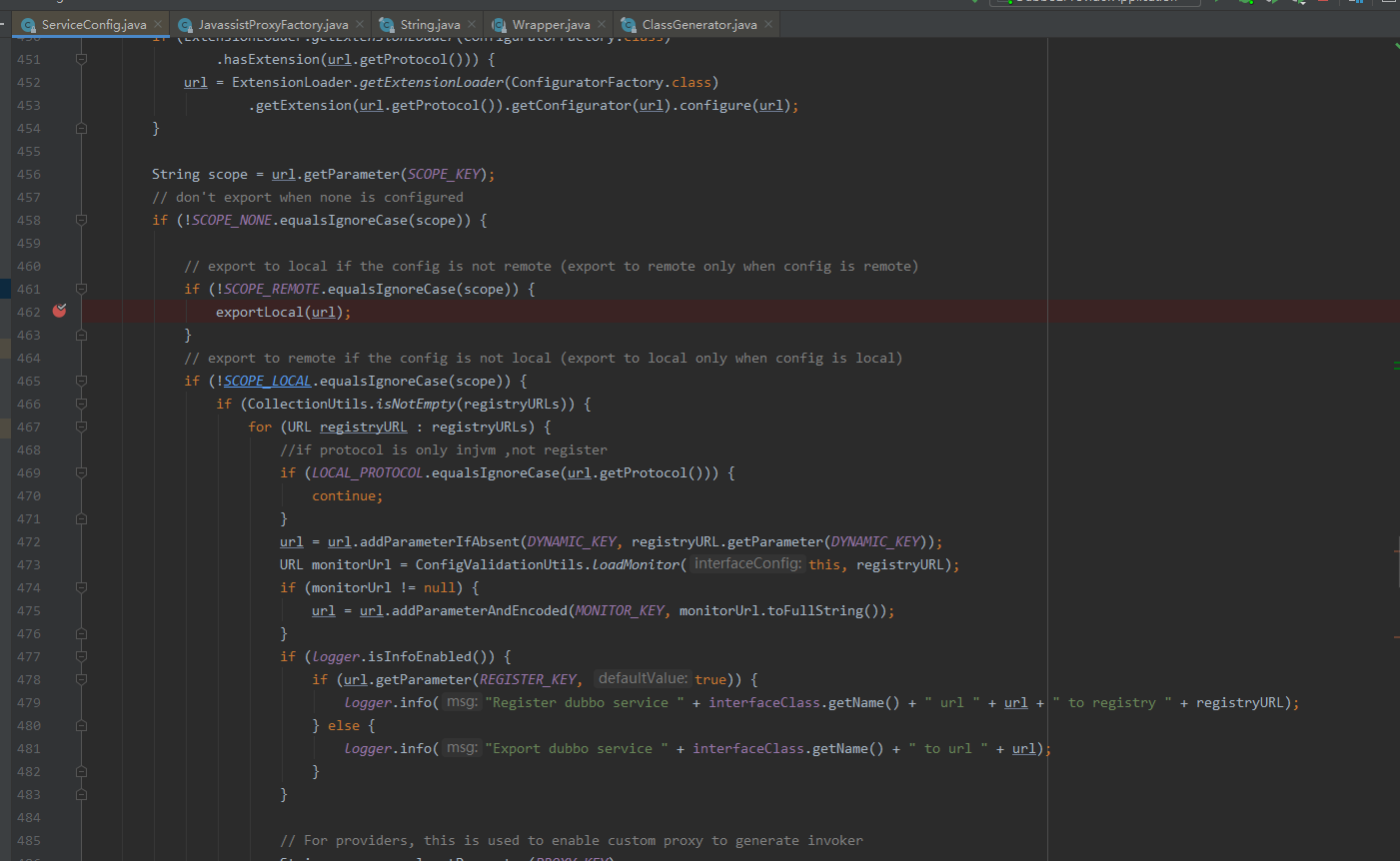The height and width of the screenshot is (861, 1400).
Task: Click the green inspection checkmark at editor top-right
Action: point(1396,46)
